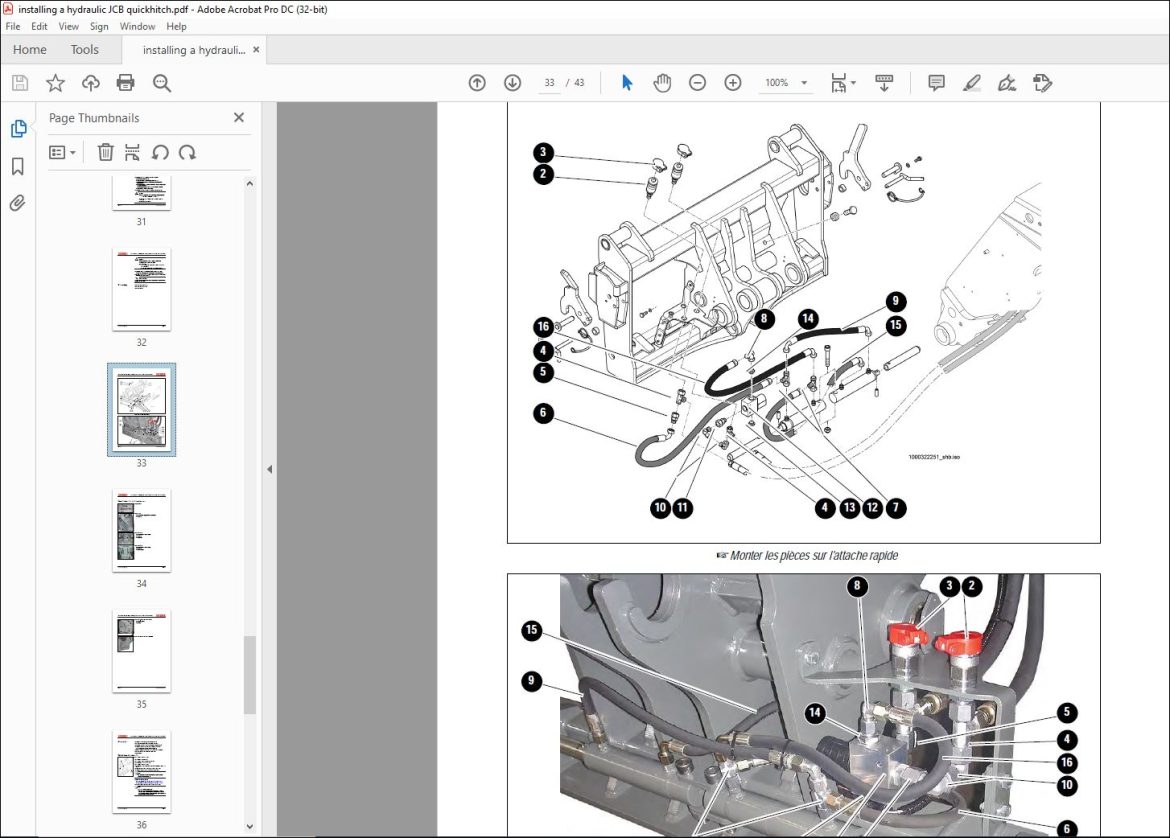This screenshot has width=1170, height=838.
Task: Delete selected pages with the trash icon
Action: tap(105, 153)
